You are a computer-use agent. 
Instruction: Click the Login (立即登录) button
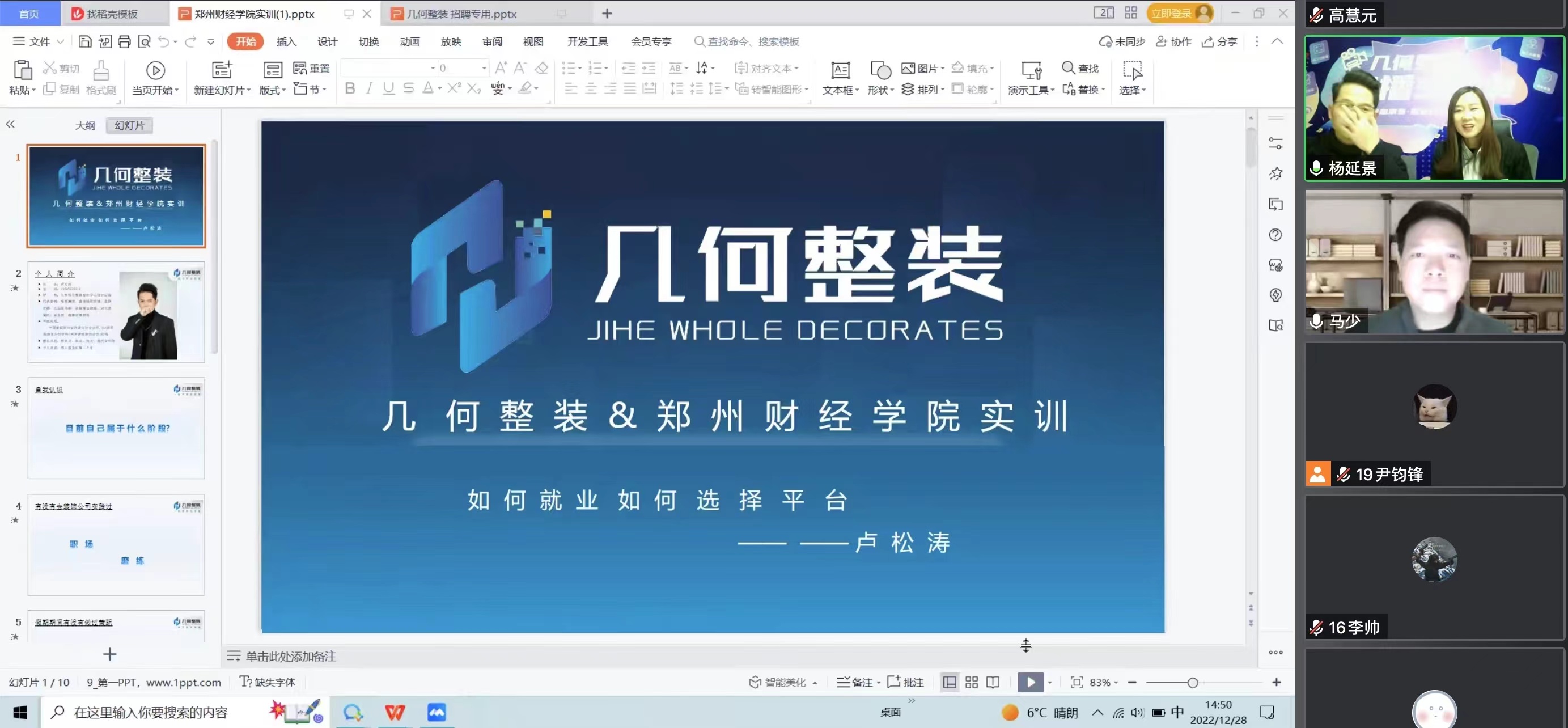click(1180, 14)
